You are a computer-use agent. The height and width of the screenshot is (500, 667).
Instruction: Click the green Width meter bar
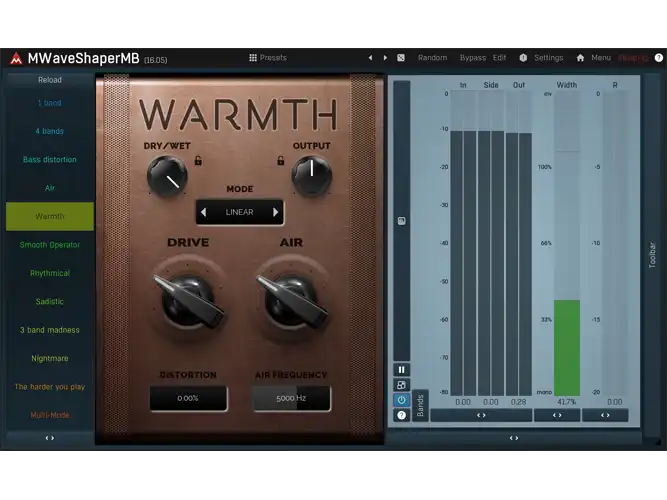(567, 348)
